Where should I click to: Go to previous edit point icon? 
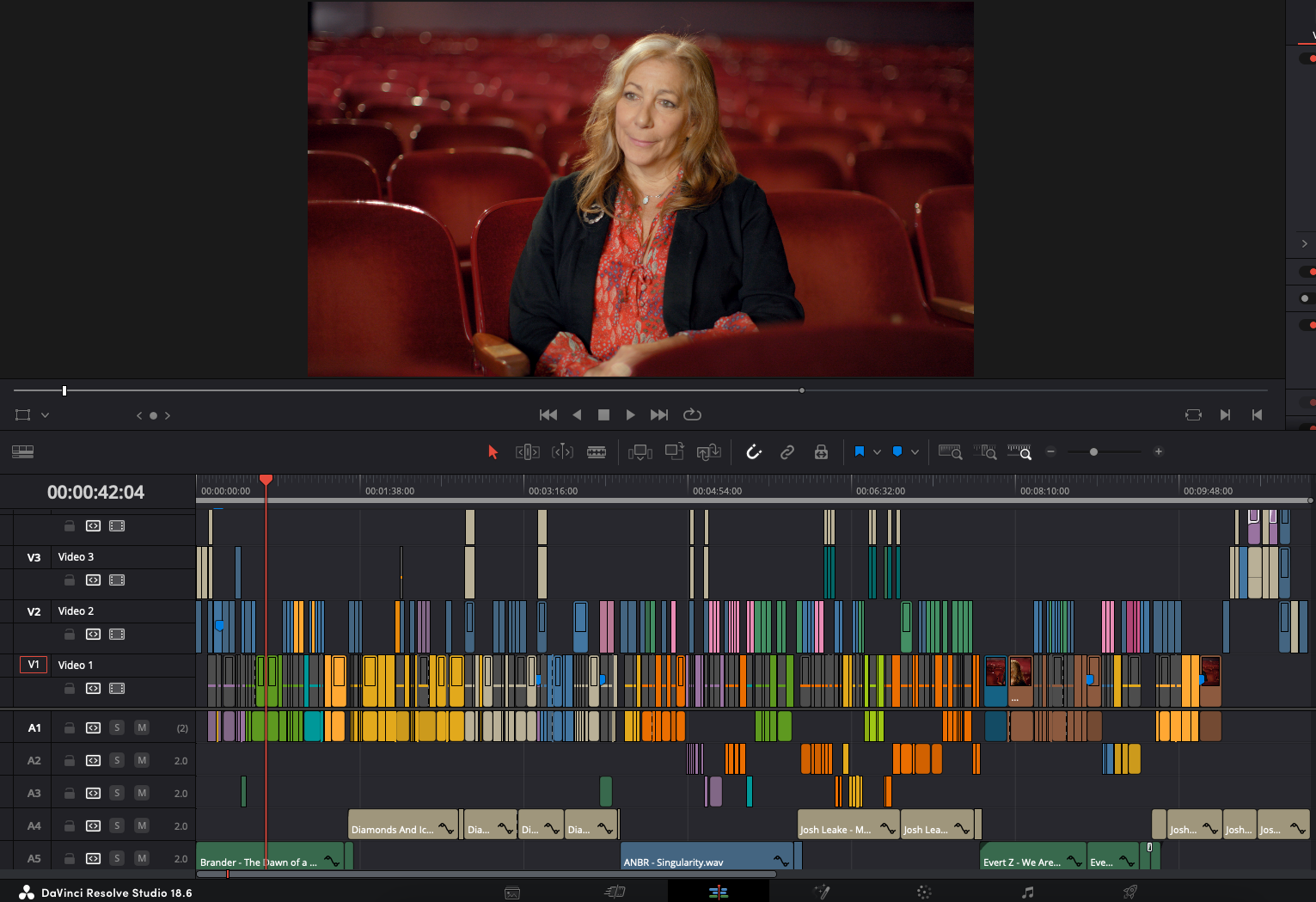(1257, 414)
